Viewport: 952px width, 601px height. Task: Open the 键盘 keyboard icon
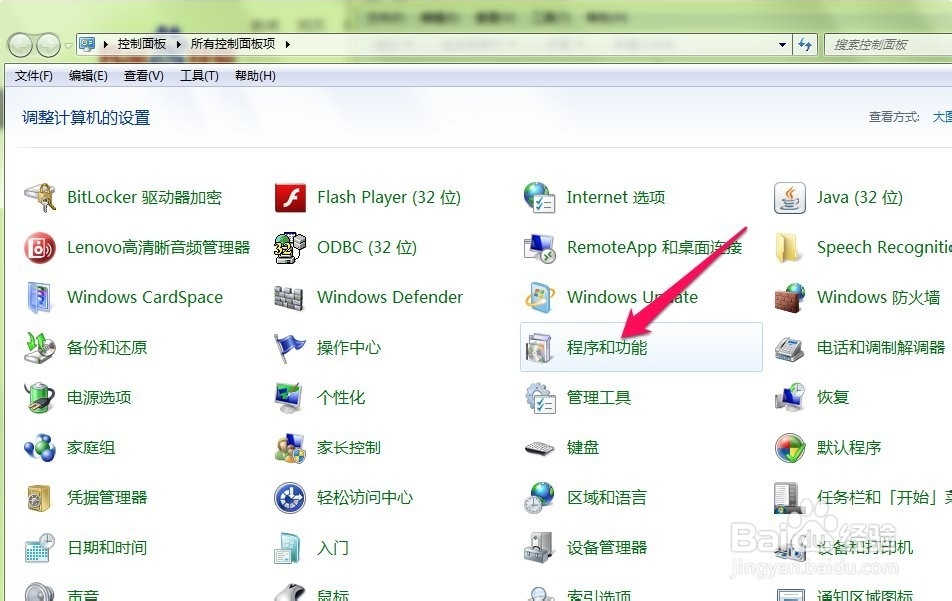(539, 448)
